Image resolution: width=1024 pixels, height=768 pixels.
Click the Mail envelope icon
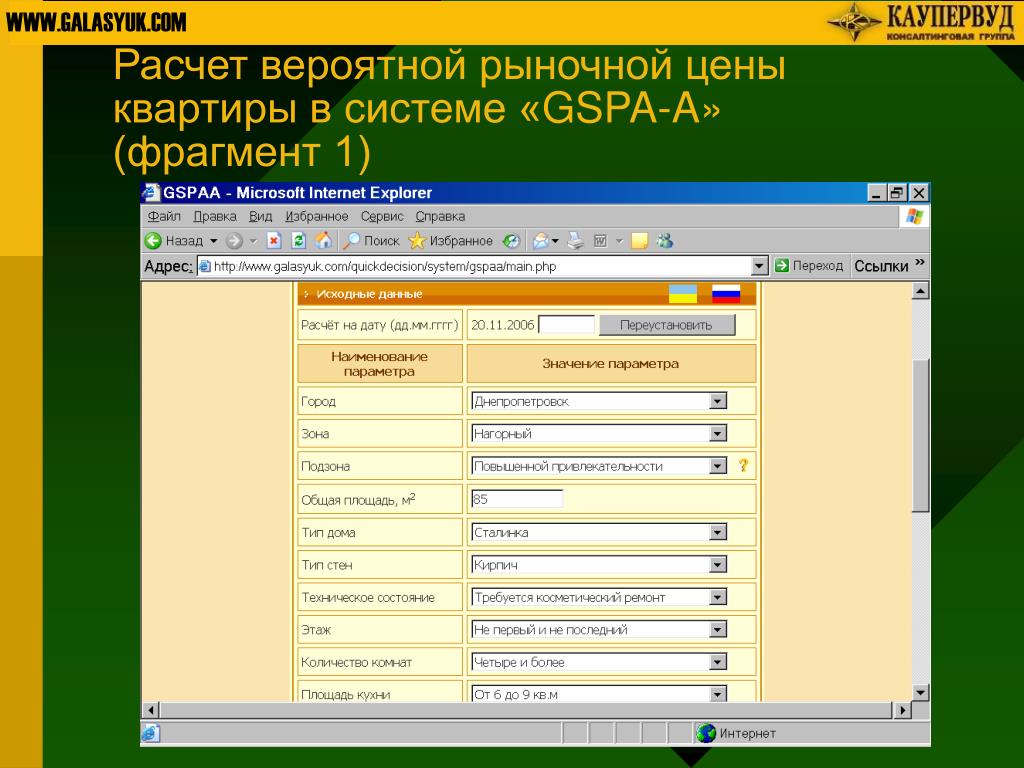pos(541,241)
